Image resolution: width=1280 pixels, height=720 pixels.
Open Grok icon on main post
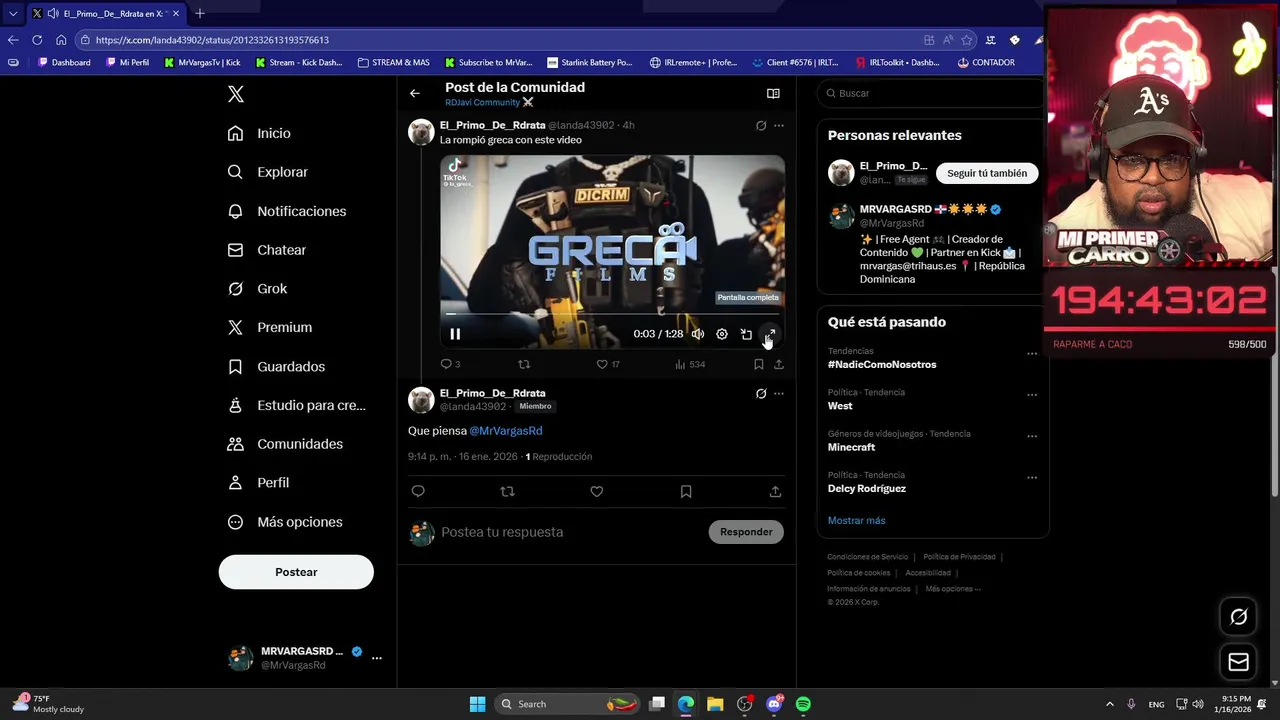761,394
